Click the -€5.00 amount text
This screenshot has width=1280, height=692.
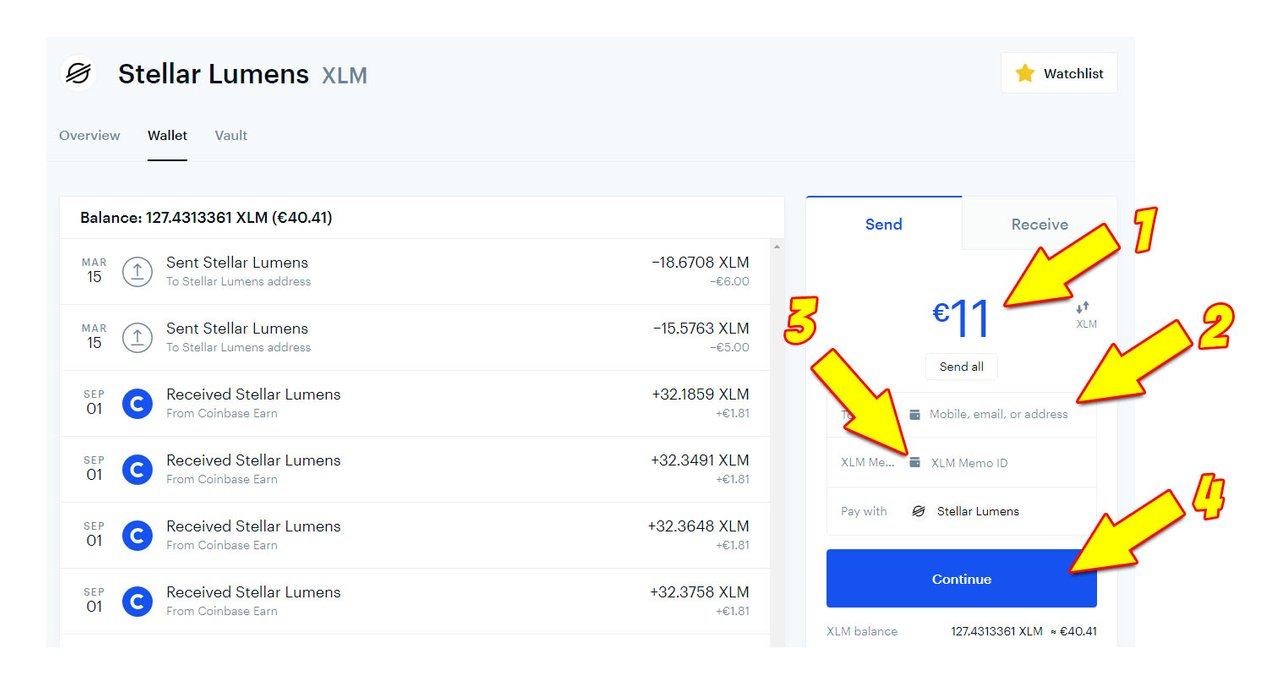[x=731, y=347]
